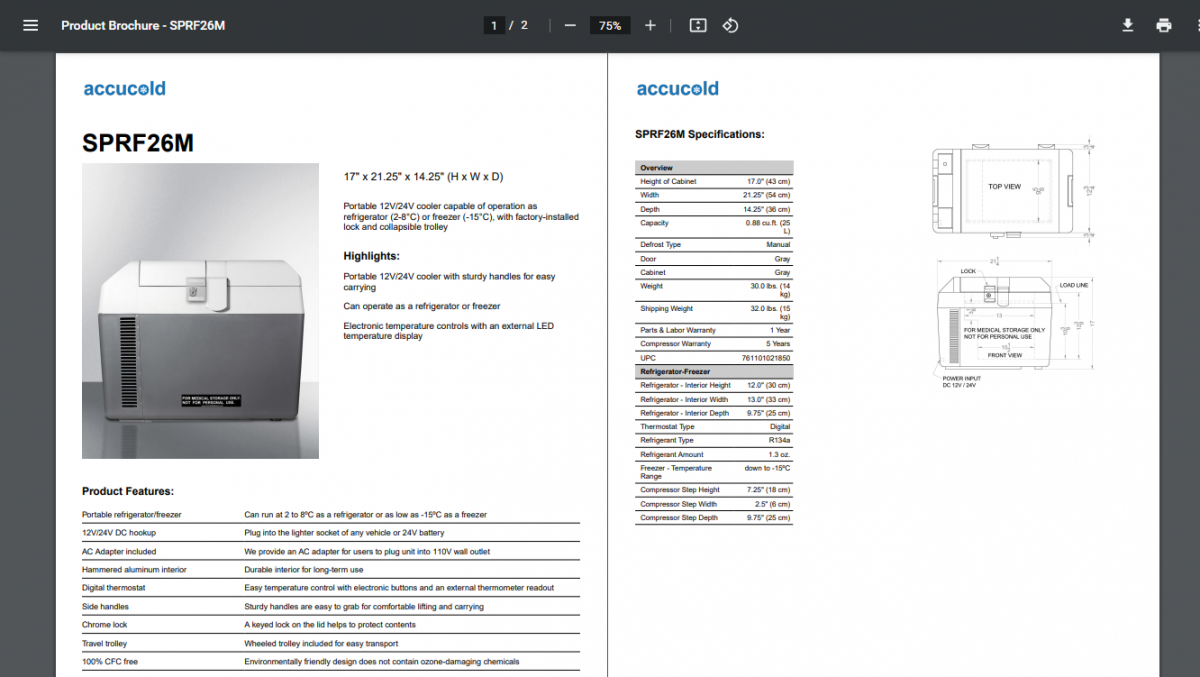The width and height of the screenshot is (1200, 677).
Task: Rotate the document counterclockwise
Action: pyautogui.click(x=730, y=25)
